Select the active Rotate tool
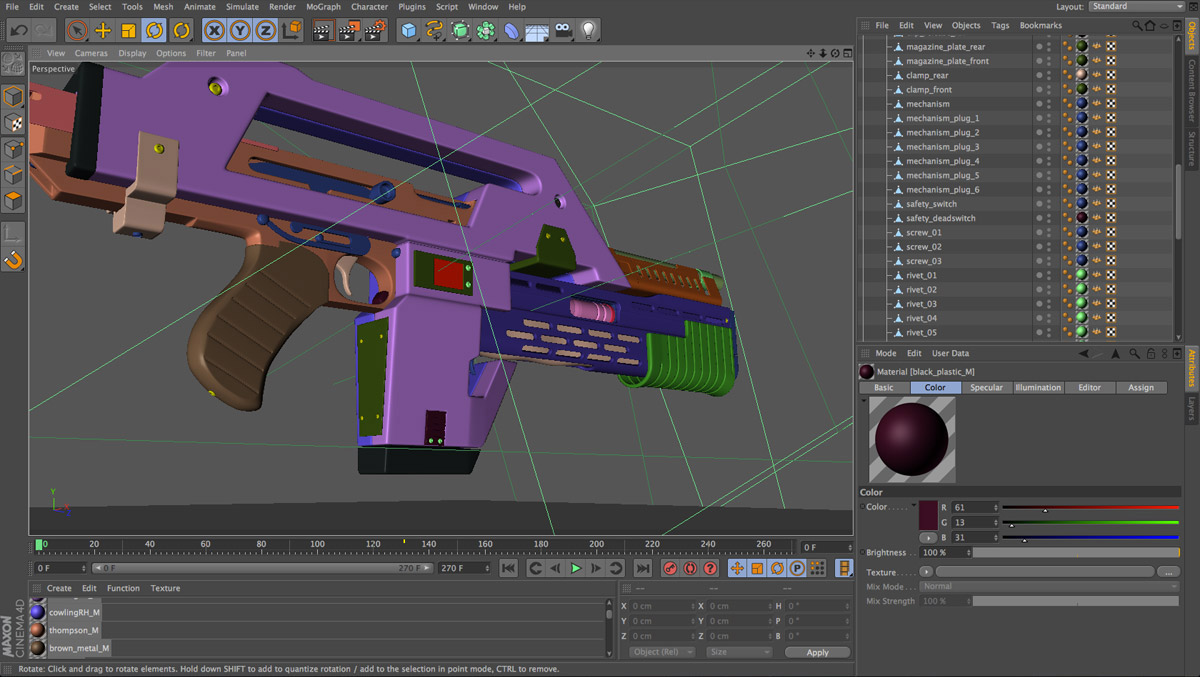 click(x=154, y=31)
